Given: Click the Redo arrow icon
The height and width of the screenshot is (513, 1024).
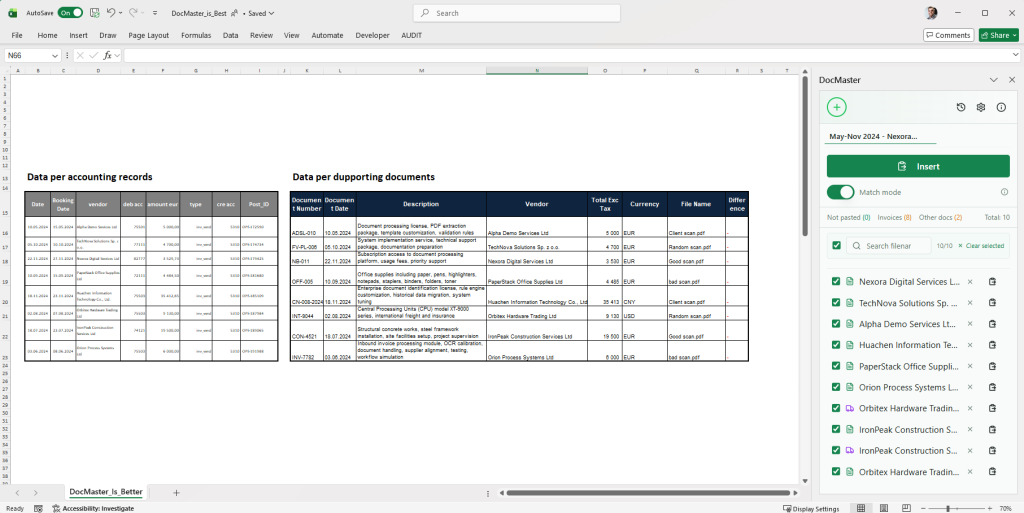Looking at the screenshot, I should pyautogui.click(x=133, y=12).
